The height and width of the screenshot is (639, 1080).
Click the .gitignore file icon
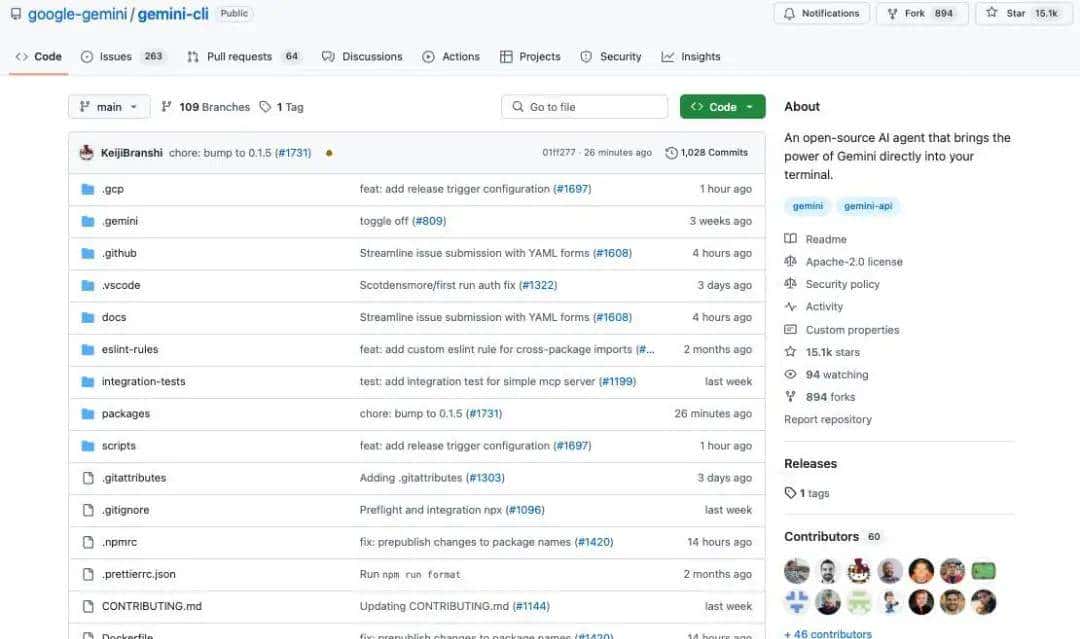click(87, 510)
